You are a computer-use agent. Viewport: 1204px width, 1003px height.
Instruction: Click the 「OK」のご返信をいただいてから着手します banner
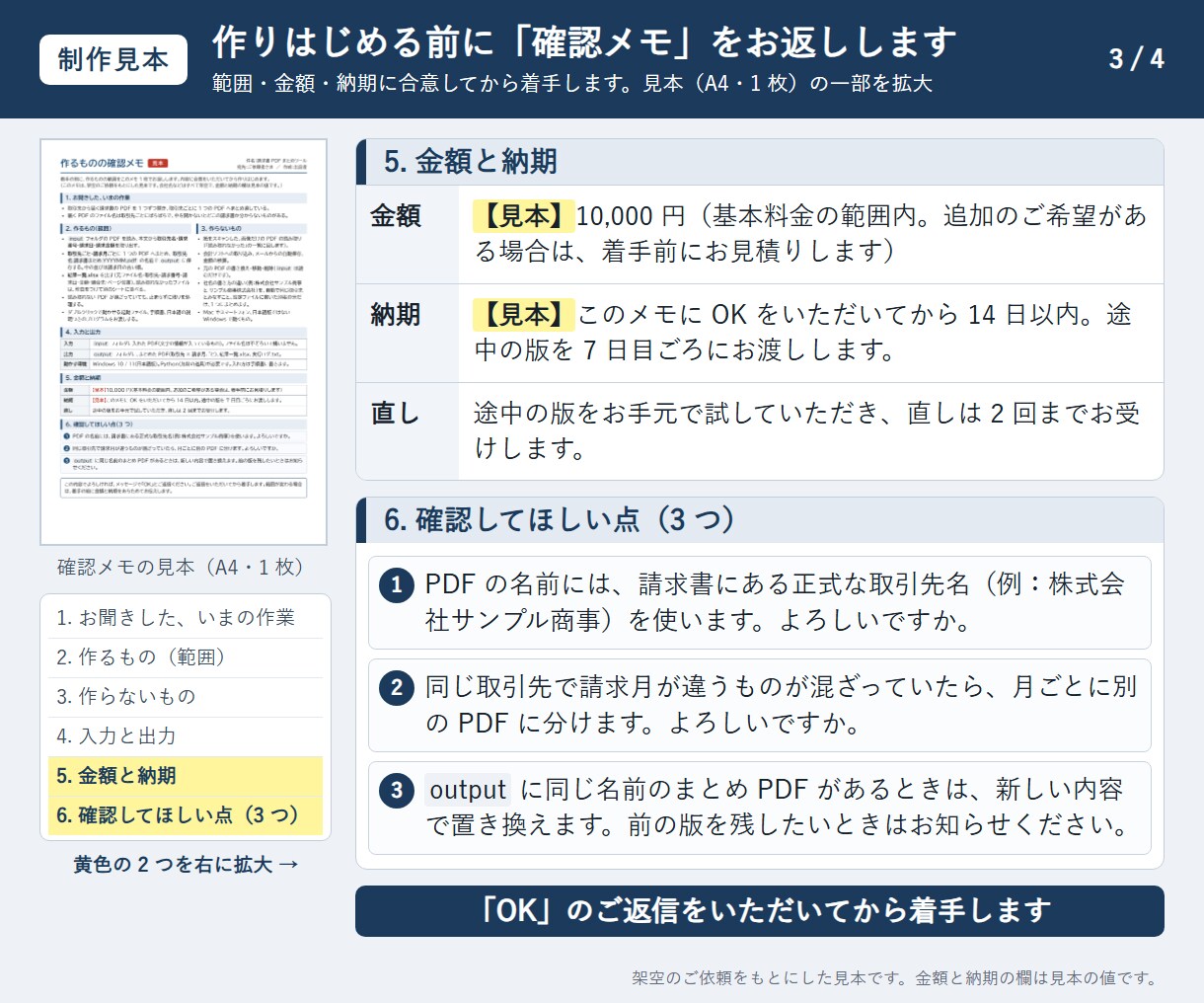tap(760, 911)
